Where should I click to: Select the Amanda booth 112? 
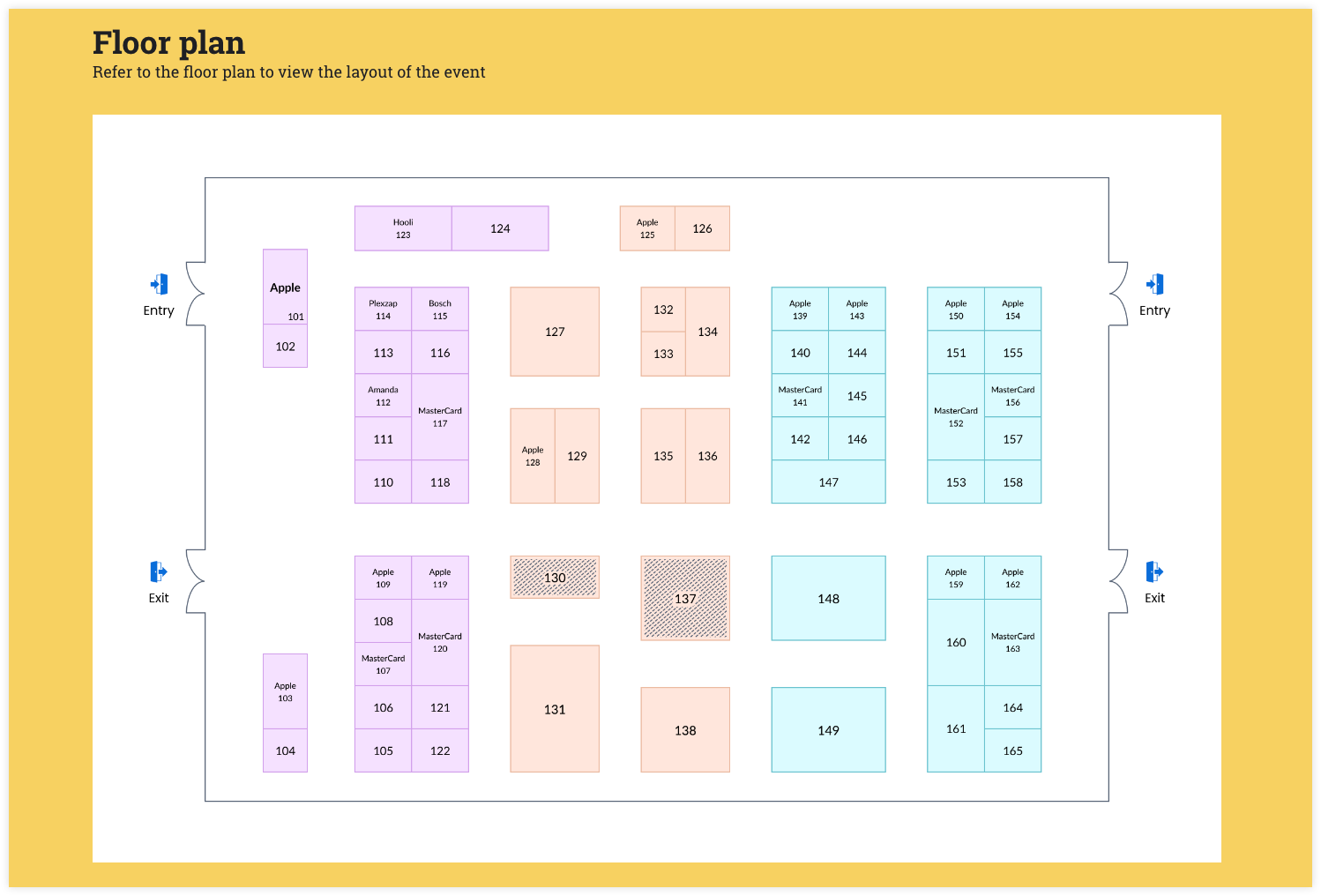coord(384,395)
